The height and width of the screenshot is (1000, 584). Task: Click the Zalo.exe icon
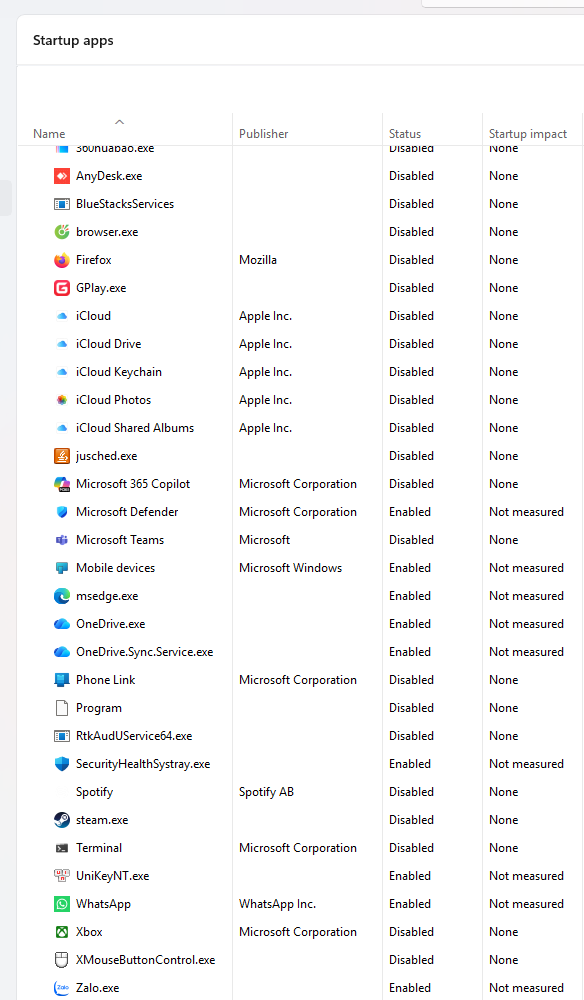[x=62, y=989]
